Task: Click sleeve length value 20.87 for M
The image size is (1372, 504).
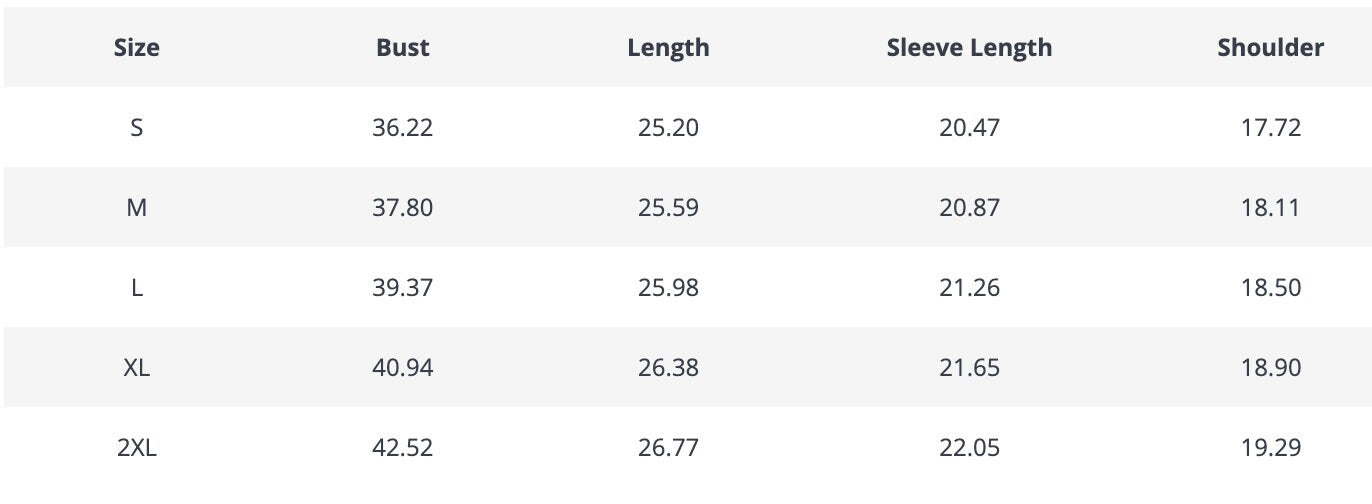Action: pos(969,208)
